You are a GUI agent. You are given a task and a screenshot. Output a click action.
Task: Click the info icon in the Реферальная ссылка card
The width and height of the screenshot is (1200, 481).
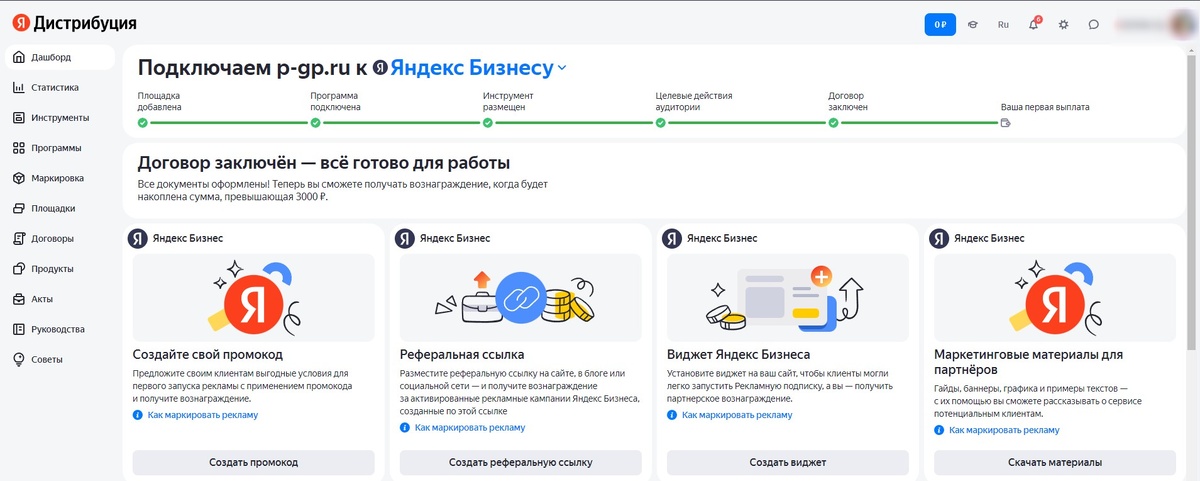pyautogui.click(x=405, y=427)
